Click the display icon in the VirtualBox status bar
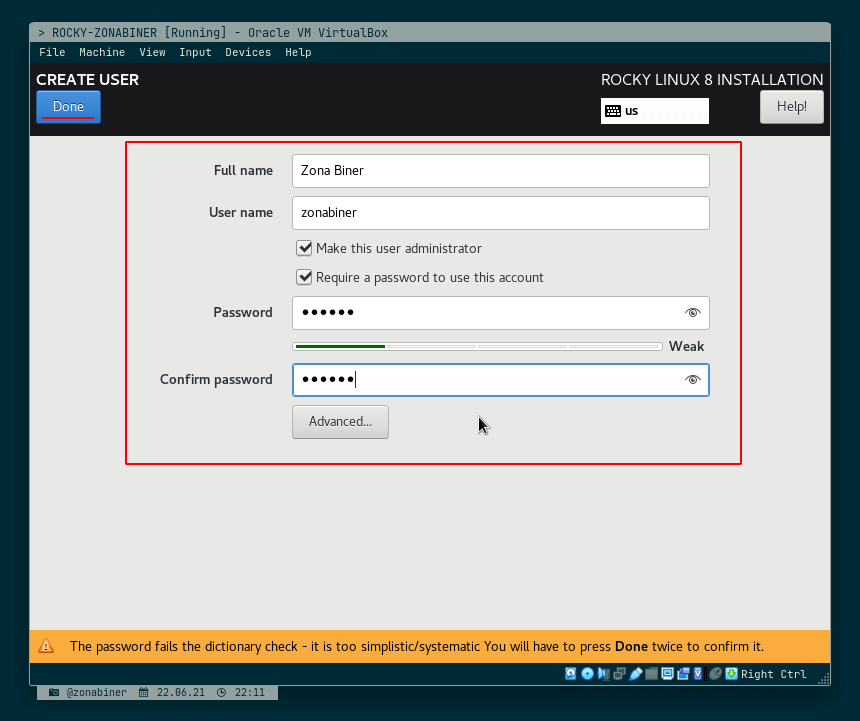Screen dimensions: 860x721 667,674
